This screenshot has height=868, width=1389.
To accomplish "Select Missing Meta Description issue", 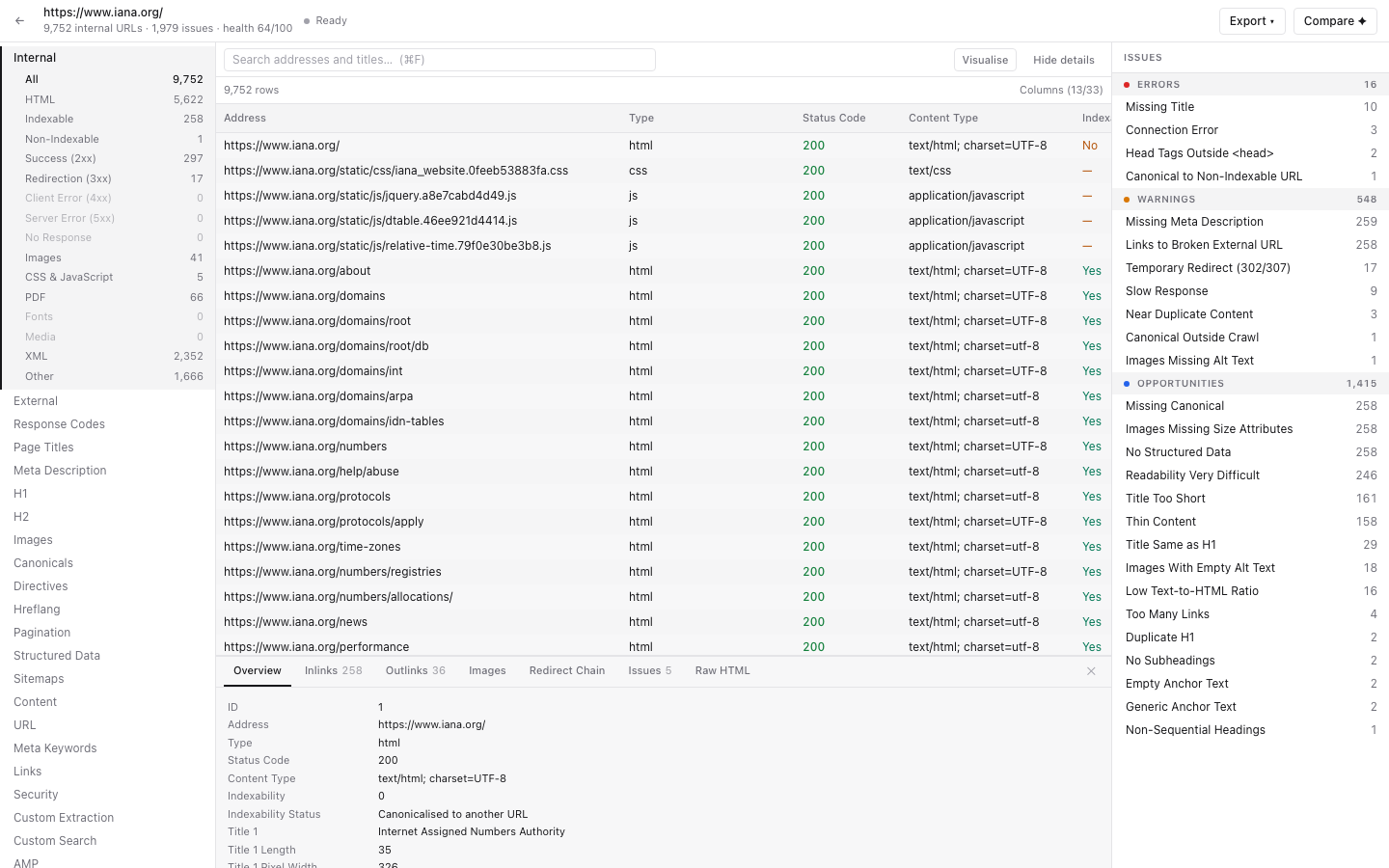I will tap(1250, 222).
